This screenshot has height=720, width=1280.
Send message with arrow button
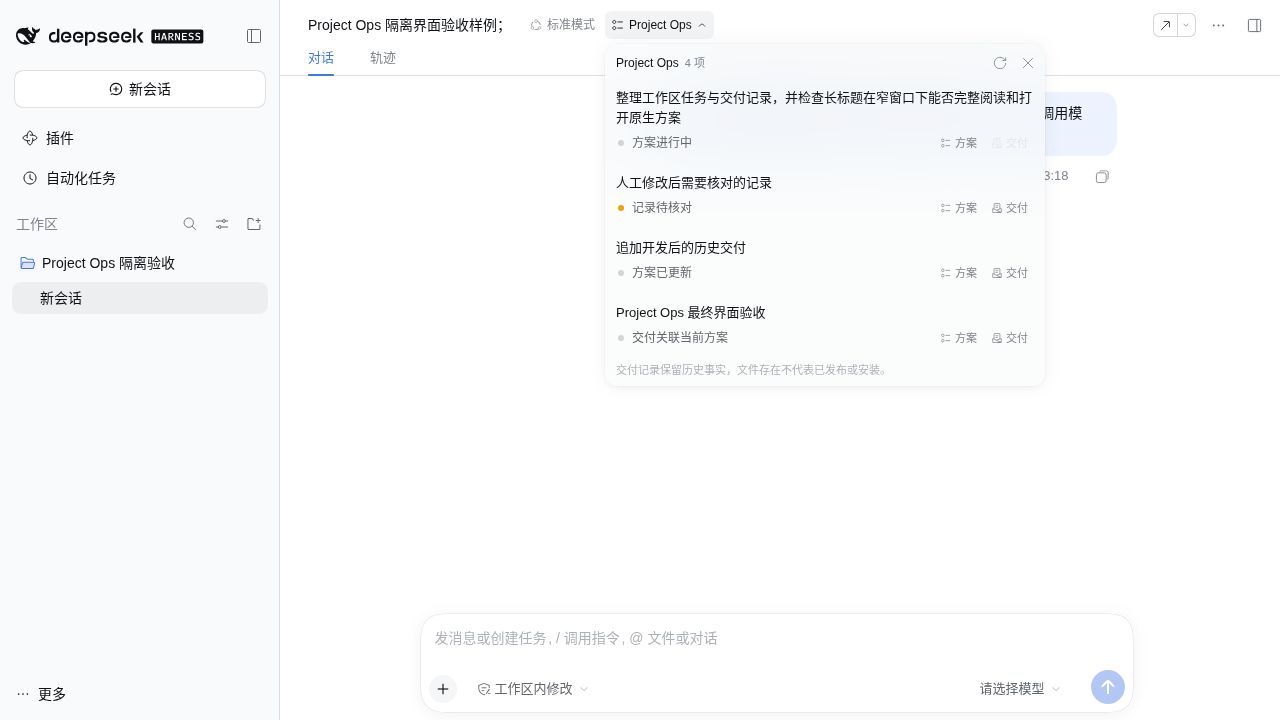coord(1108,687)
